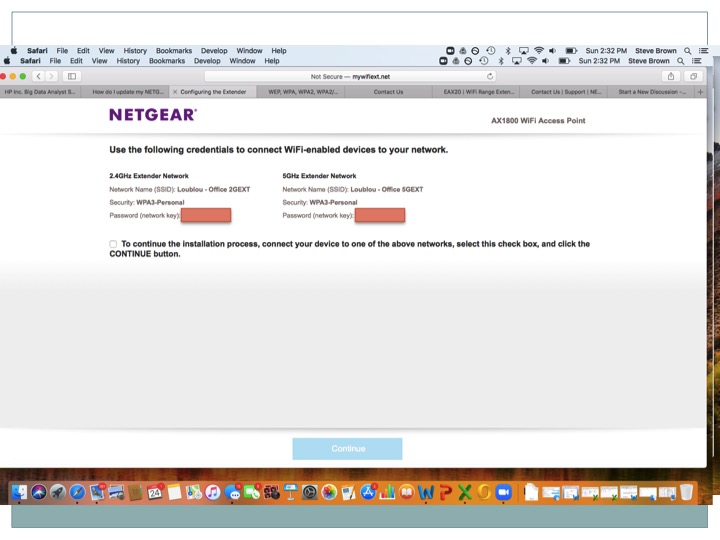Check the continue installation process checkbox
Screen dimensions: 720x540
tap(113, 244)
